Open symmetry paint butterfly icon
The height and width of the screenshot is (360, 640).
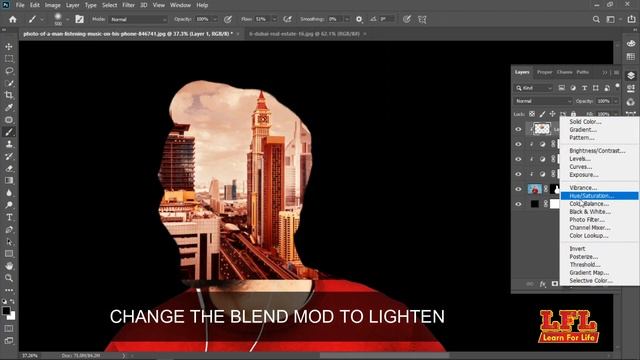point(422,19)
